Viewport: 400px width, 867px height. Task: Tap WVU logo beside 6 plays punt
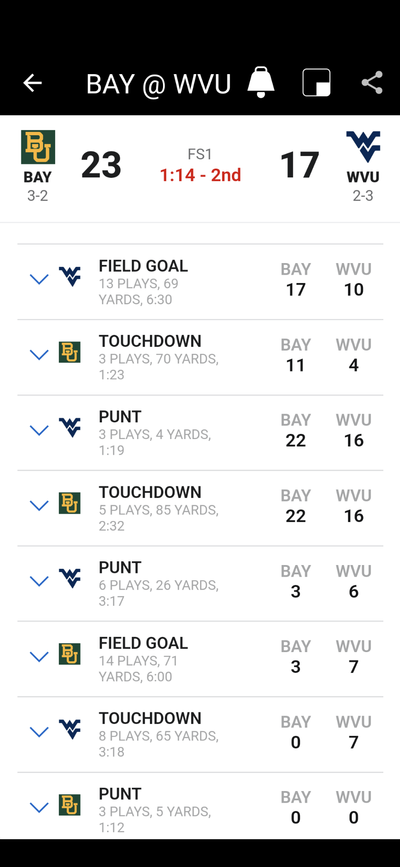[x=70, y=578]
